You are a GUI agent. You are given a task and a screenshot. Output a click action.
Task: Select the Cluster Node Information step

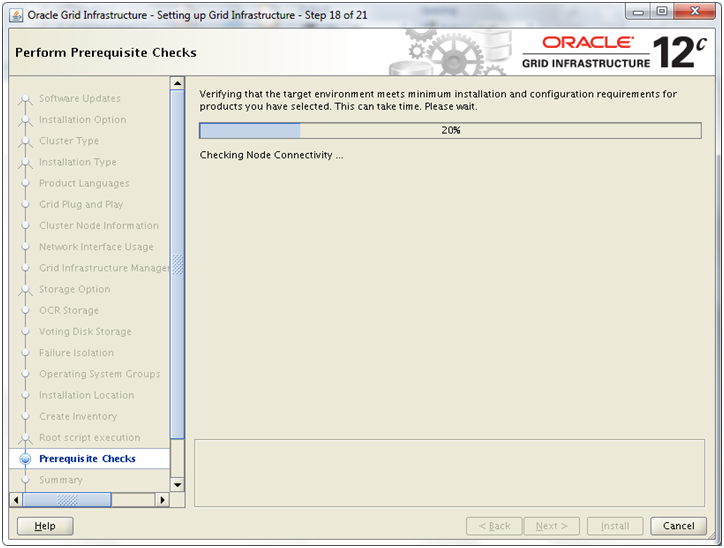click(99, 226)
